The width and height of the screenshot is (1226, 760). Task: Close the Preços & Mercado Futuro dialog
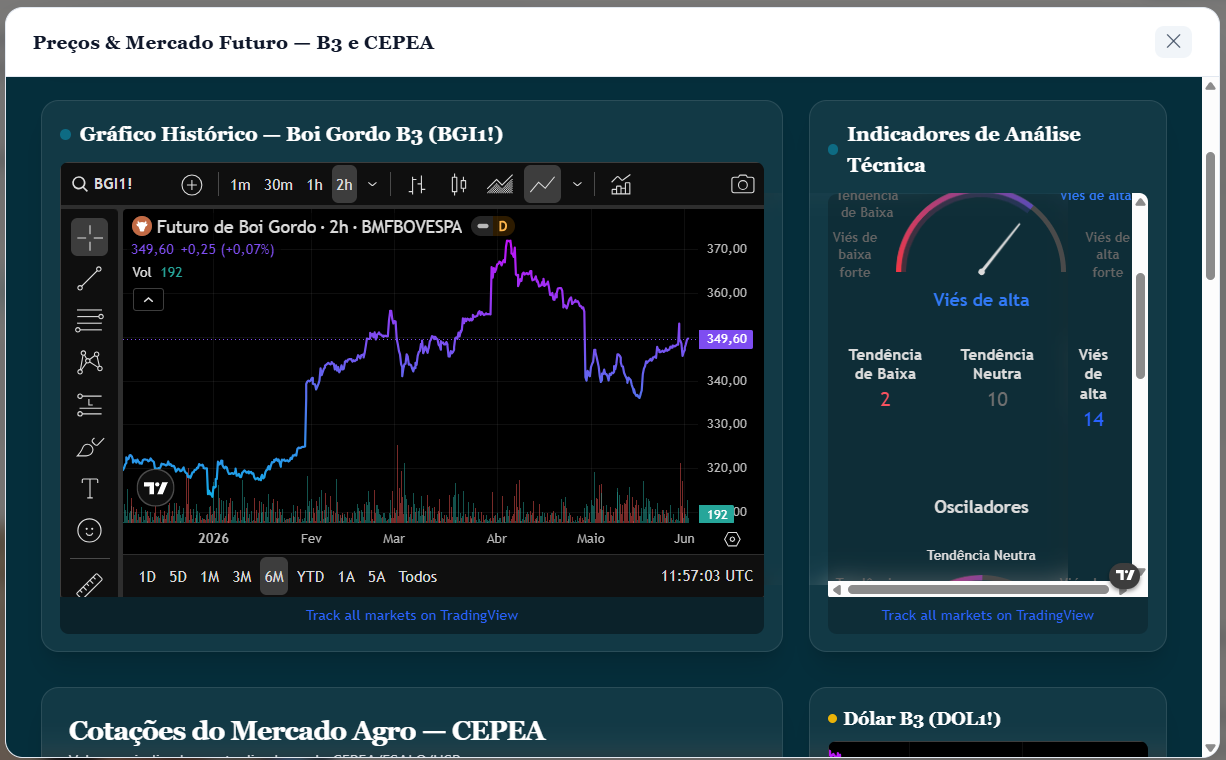[1173, 42]
